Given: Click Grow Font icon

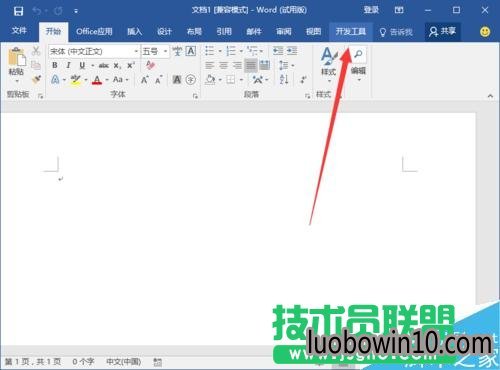Looking at the screenshot, I should [144, 80].
